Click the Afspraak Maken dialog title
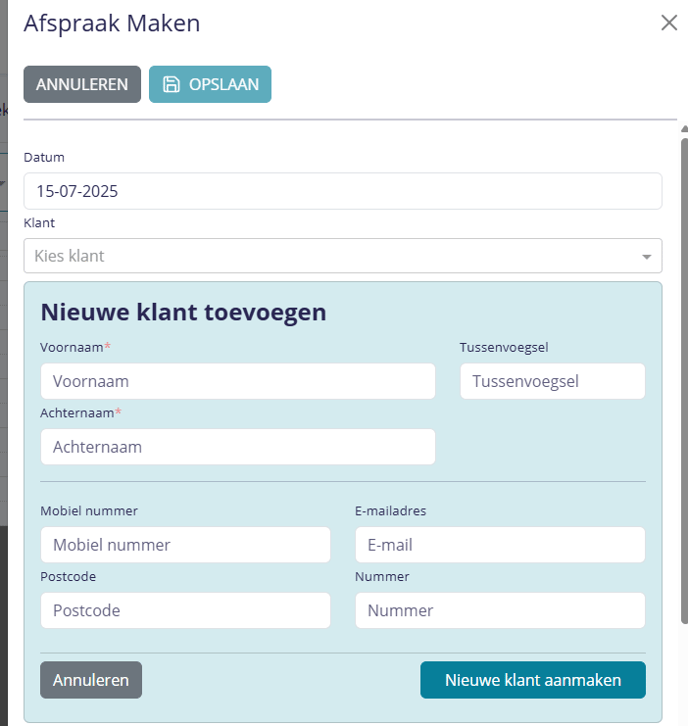Viewport: 688px width, 726px height. [x=112, y=23]
